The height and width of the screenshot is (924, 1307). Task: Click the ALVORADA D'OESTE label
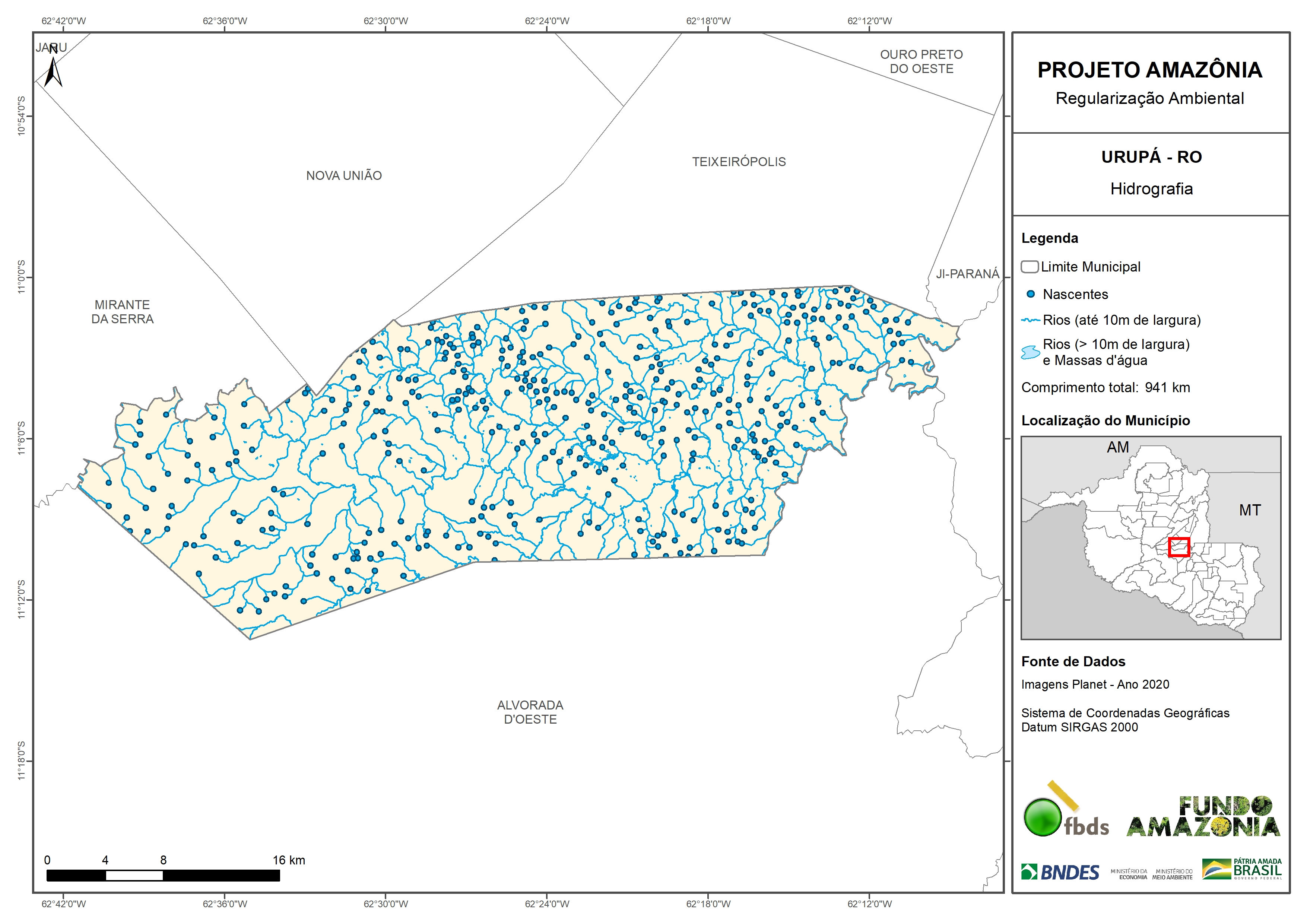tap(530, 712)
